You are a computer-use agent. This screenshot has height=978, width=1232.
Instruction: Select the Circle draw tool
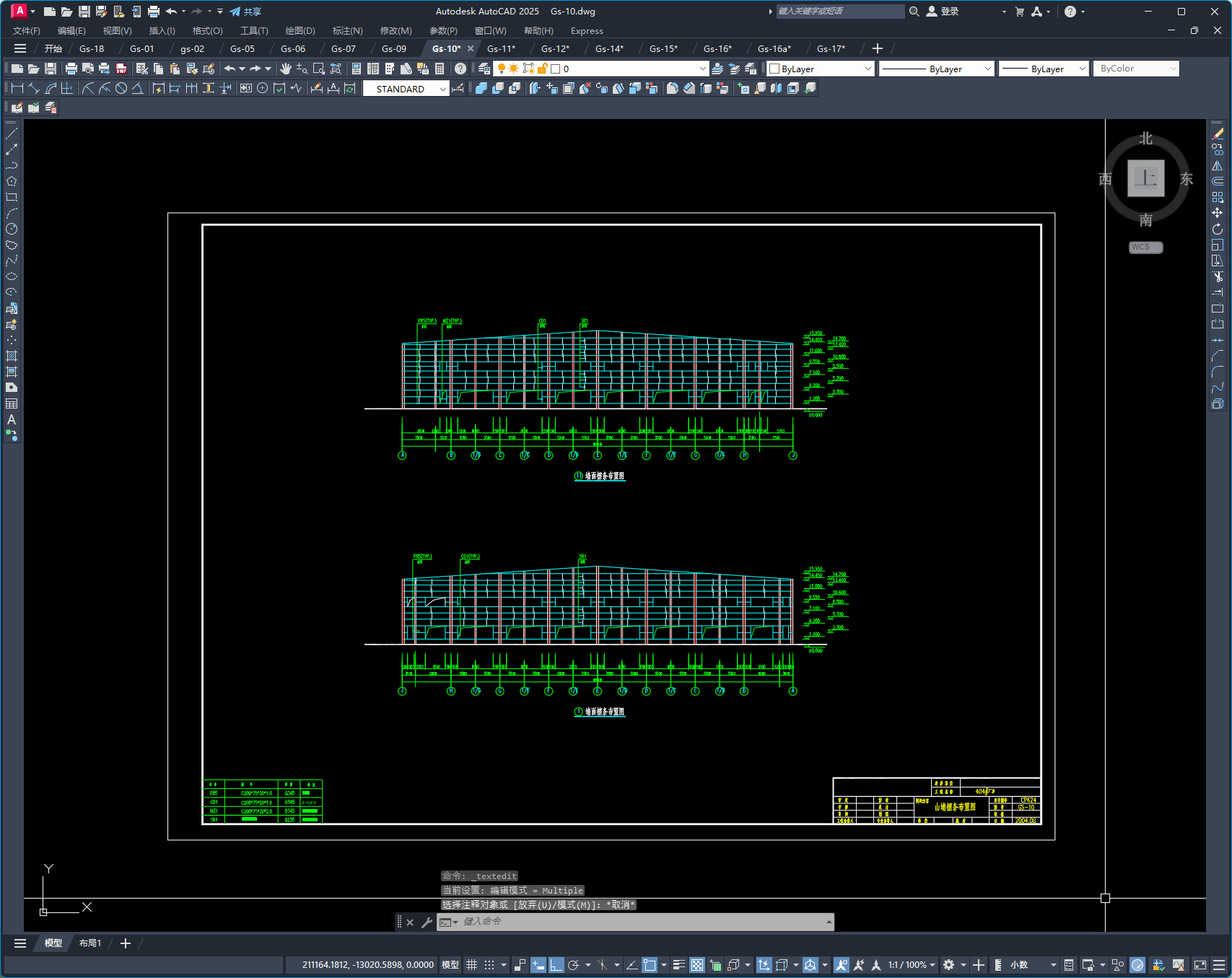point(12,229)
